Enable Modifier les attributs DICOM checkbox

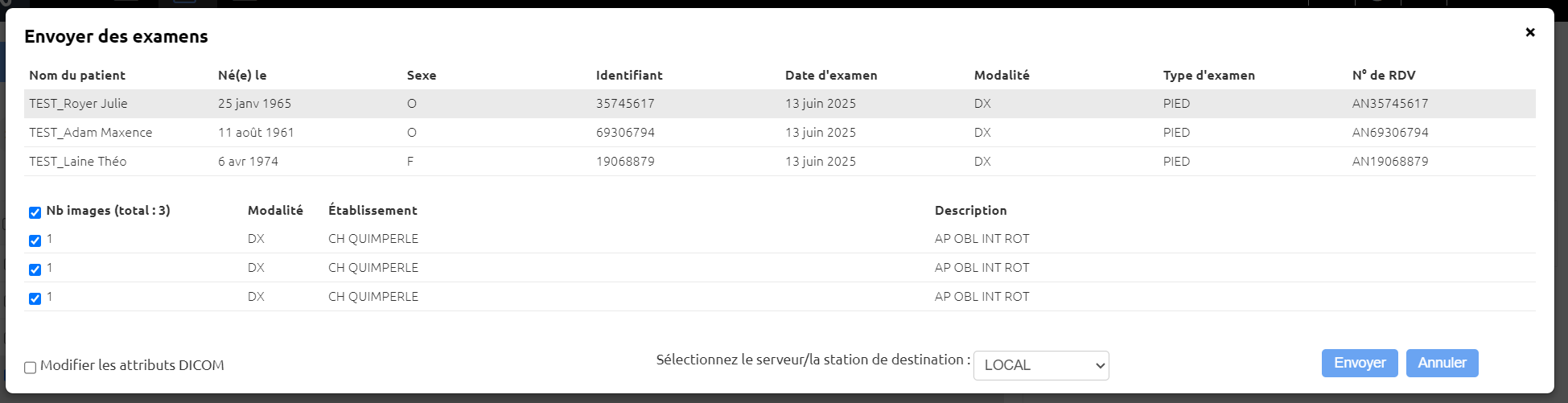(x=30, y=368)
